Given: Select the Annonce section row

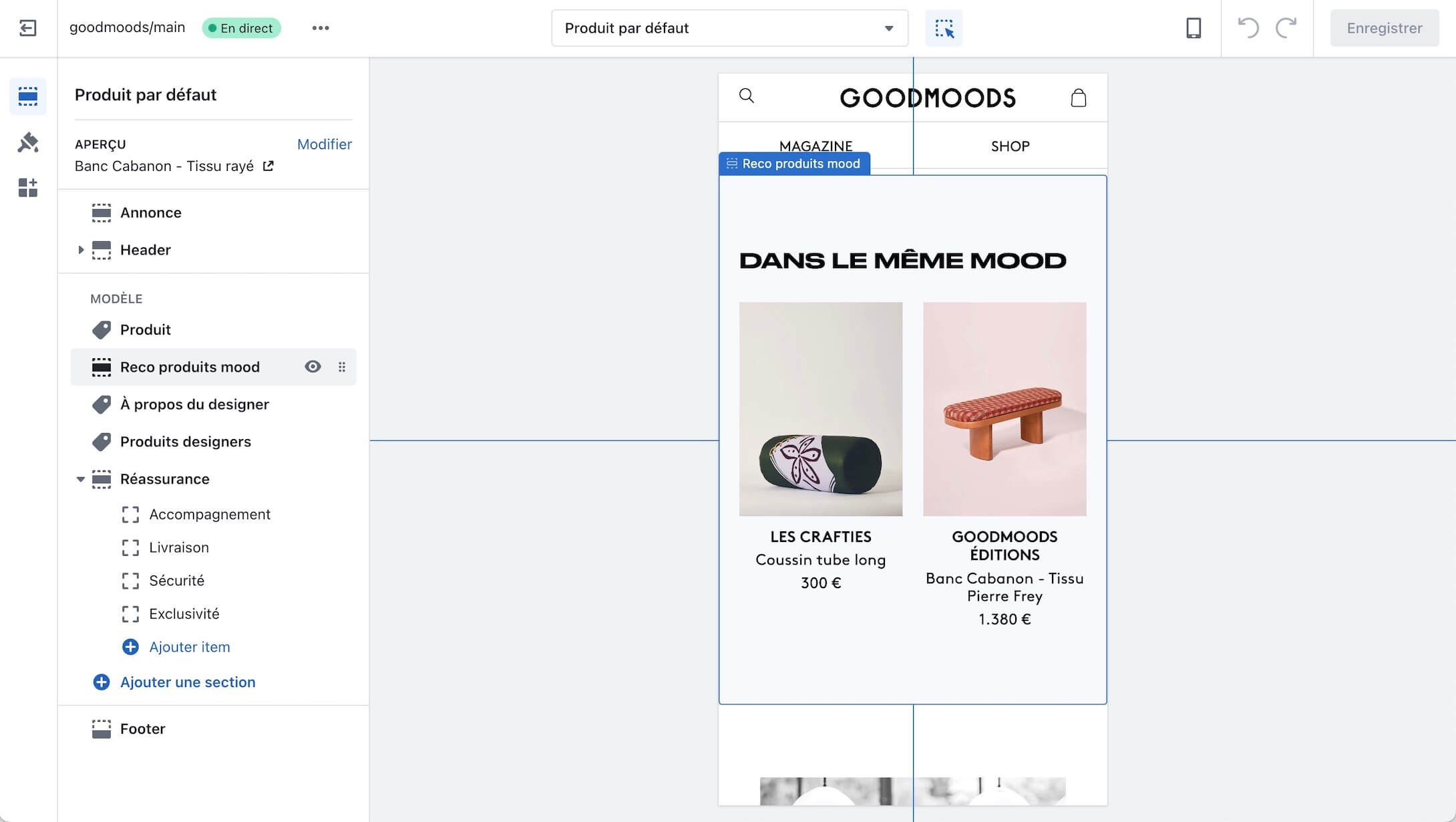Looking at the screenshot, I should click(214, 213).
